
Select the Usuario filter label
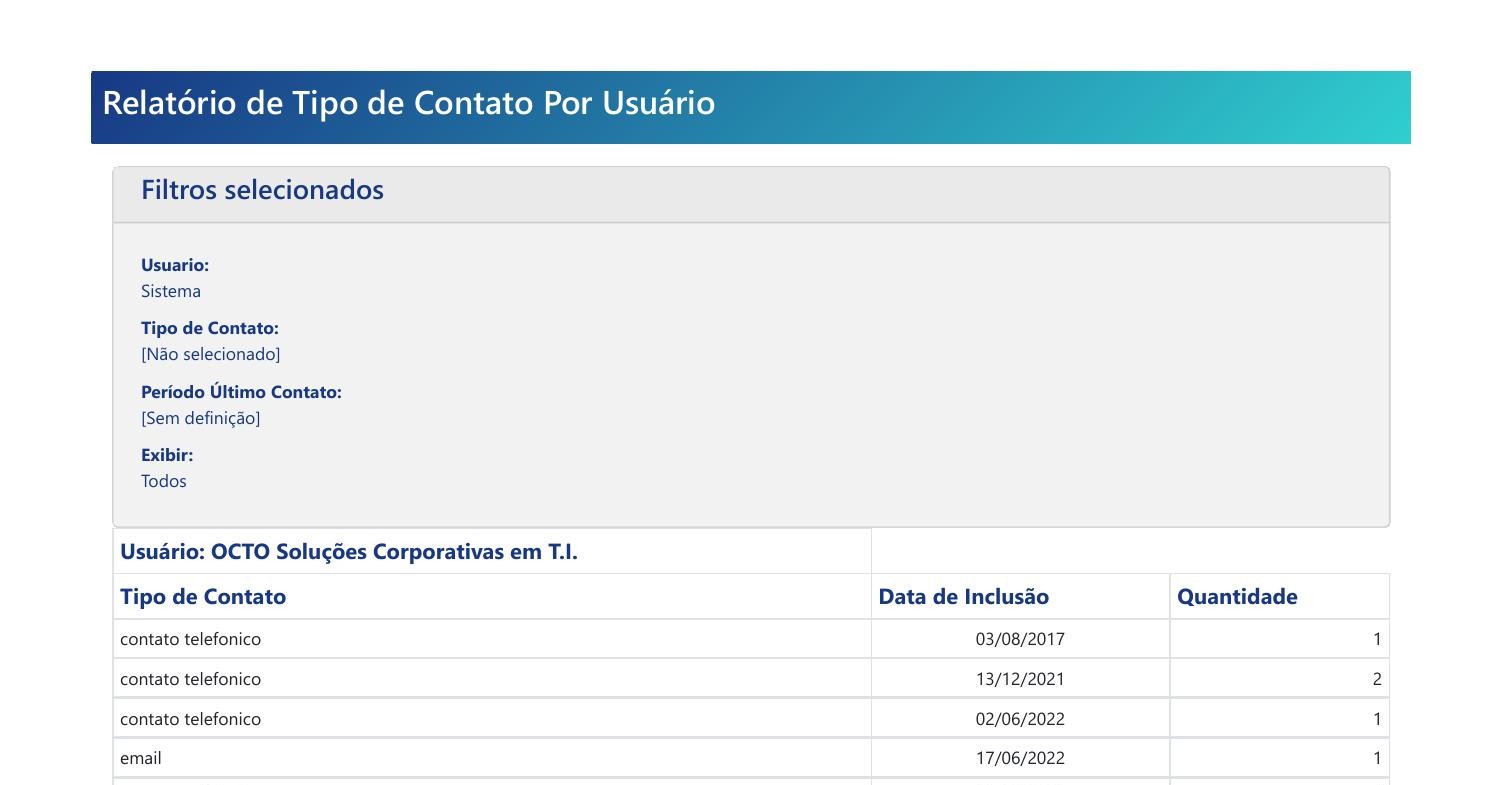tap(175, 265)
